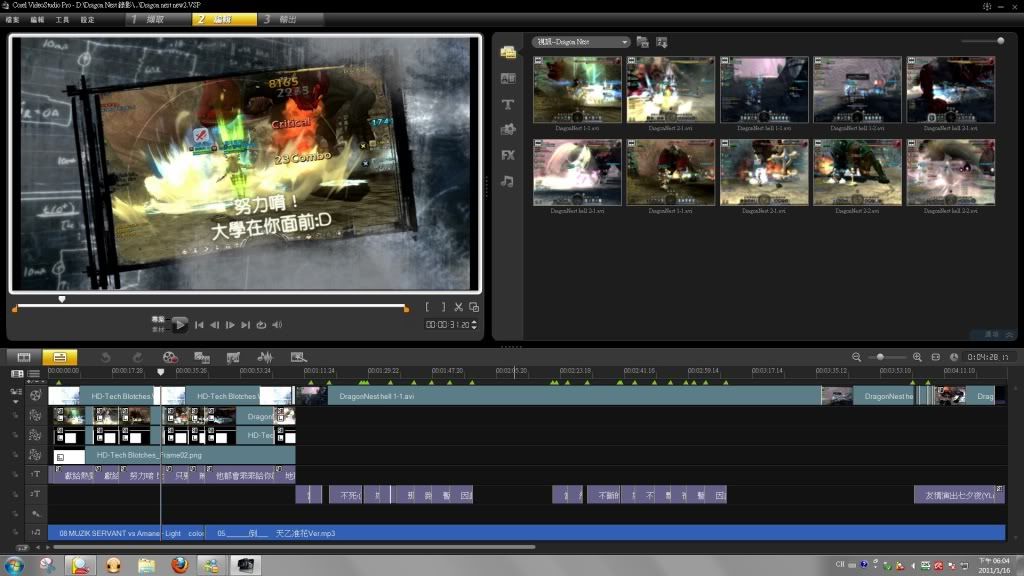Switch to storyboard view
This screenshot has width=1024, height=576.
point(24,357)
